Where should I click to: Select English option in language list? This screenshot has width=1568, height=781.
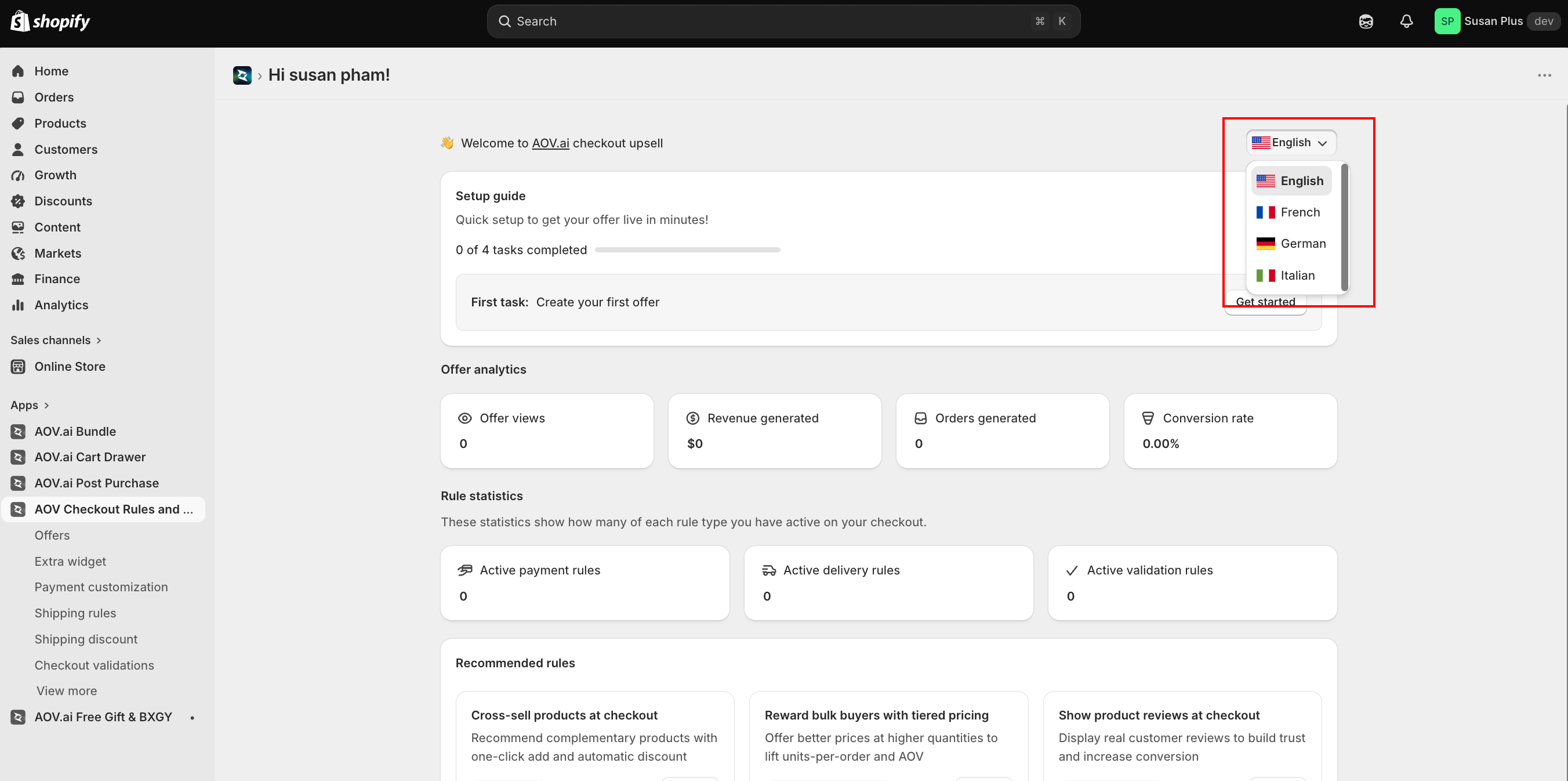(x=1291, y=181)
